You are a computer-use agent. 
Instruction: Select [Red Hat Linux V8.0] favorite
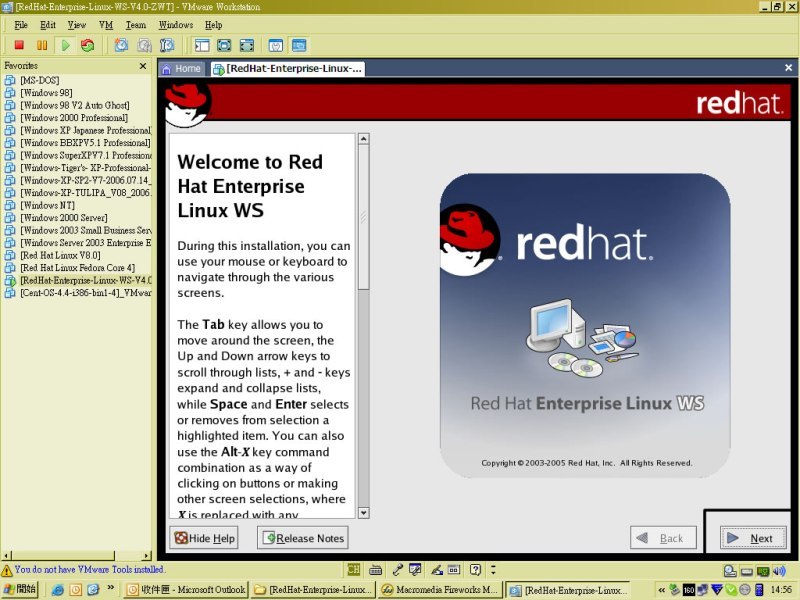tap(60, 255)
